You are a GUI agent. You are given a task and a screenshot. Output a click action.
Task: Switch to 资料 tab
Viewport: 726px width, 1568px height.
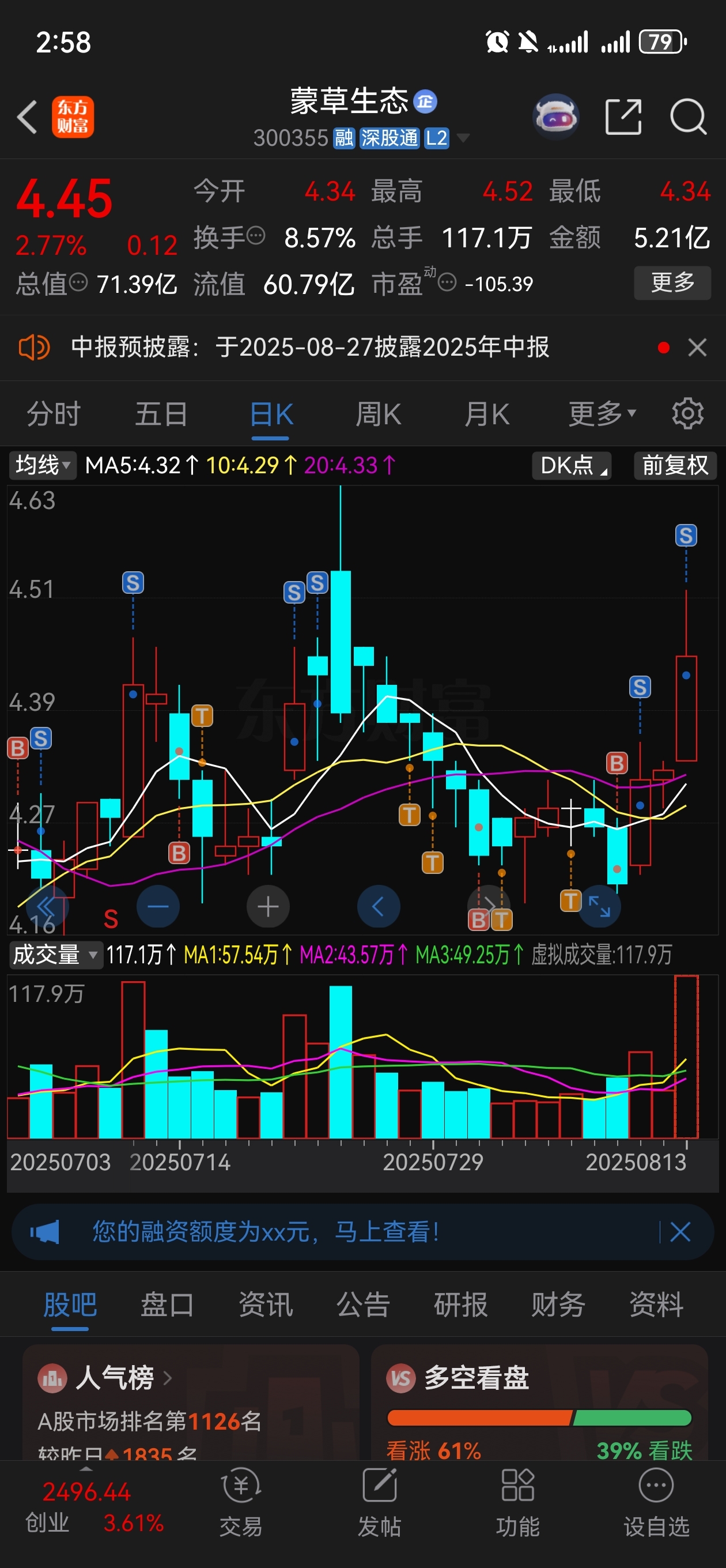[x=657, y=1305]
